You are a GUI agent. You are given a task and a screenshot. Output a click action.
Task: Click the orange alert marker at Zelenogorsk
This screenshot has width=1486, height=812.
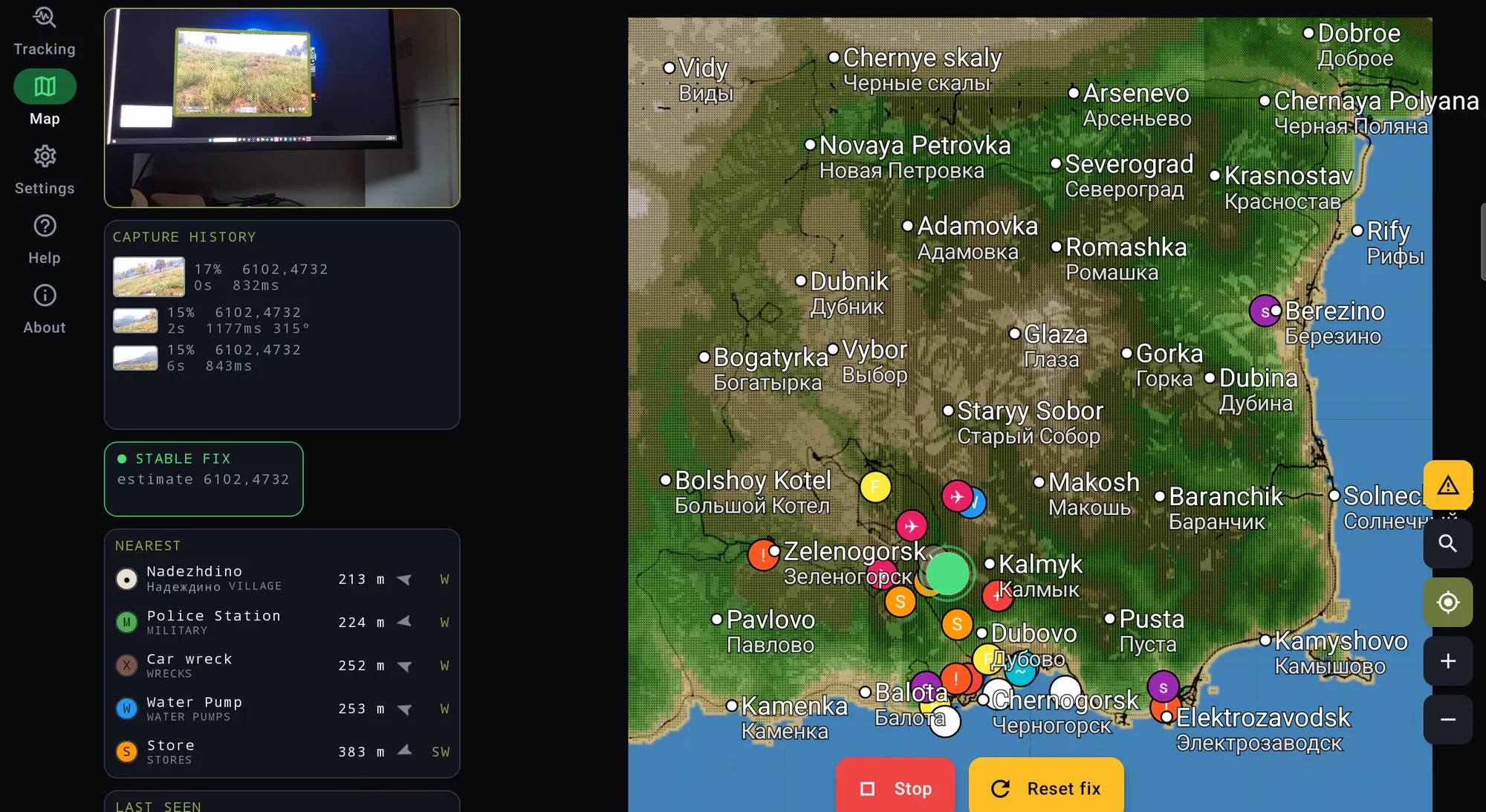point(762,554)
